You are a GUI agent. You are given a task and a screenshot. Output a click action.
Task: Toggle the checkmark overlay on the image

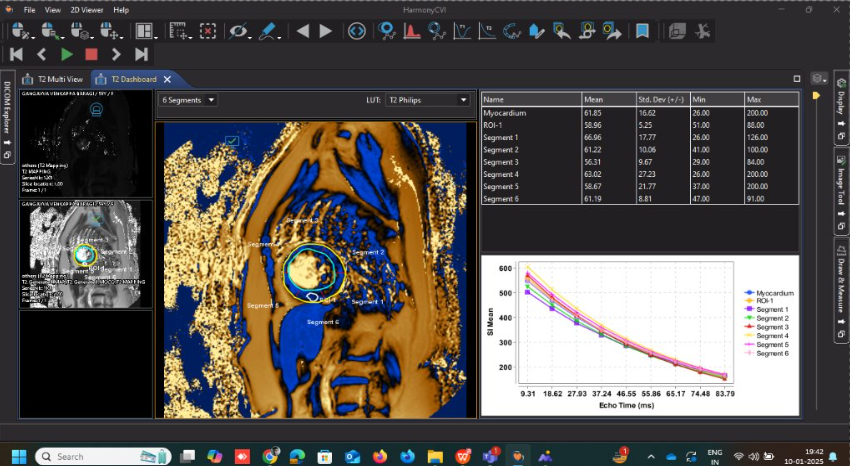[x=232, y=142]
